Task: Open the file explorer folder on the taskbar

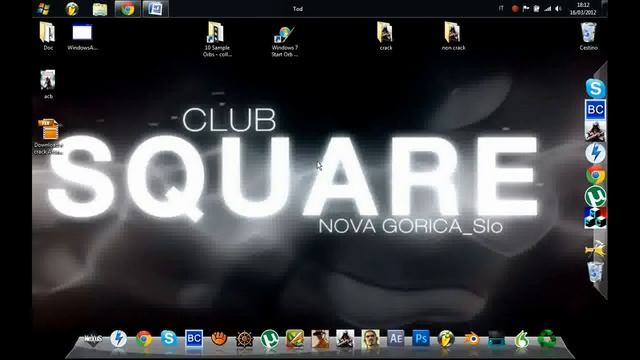Action: (100, 9)
